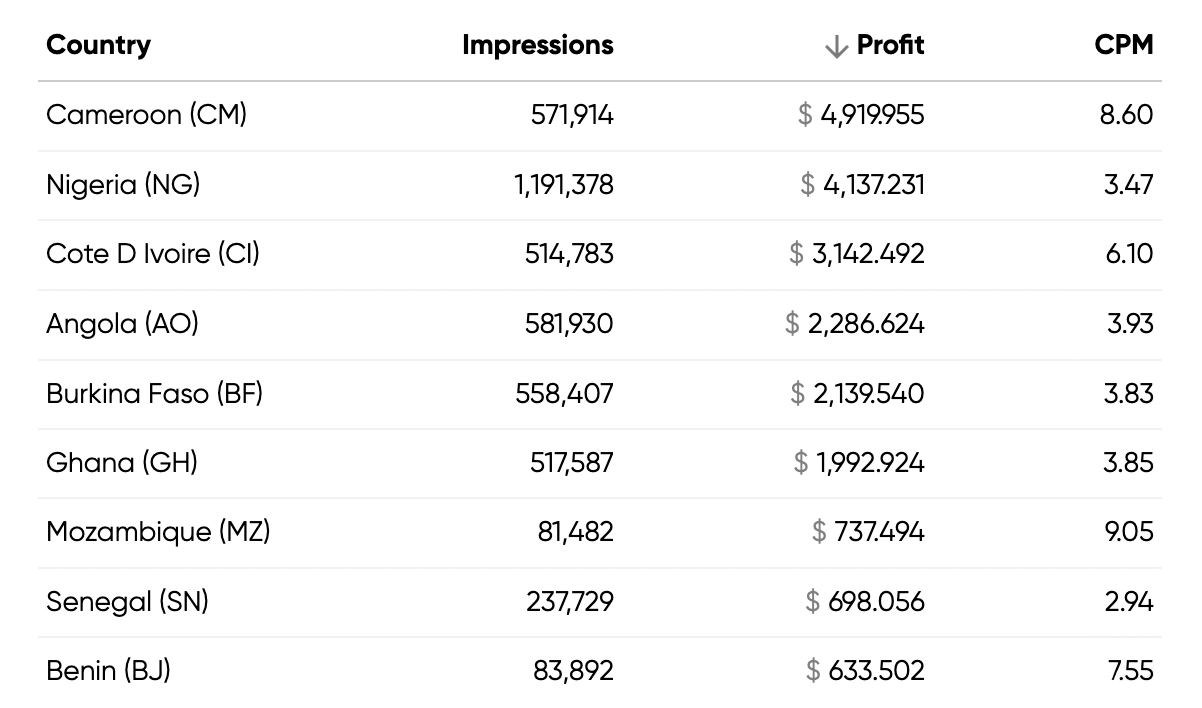
Task: Click the descending sort arrow beside Profit
Action: 836,46
